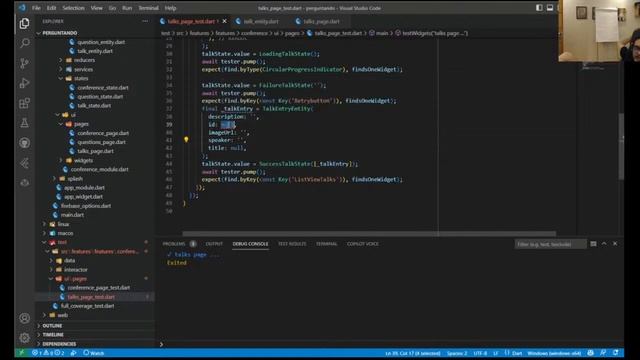Click the Watch status bar item
The width and height of the screenshot is (640, 360).
[x=94, y=353]
